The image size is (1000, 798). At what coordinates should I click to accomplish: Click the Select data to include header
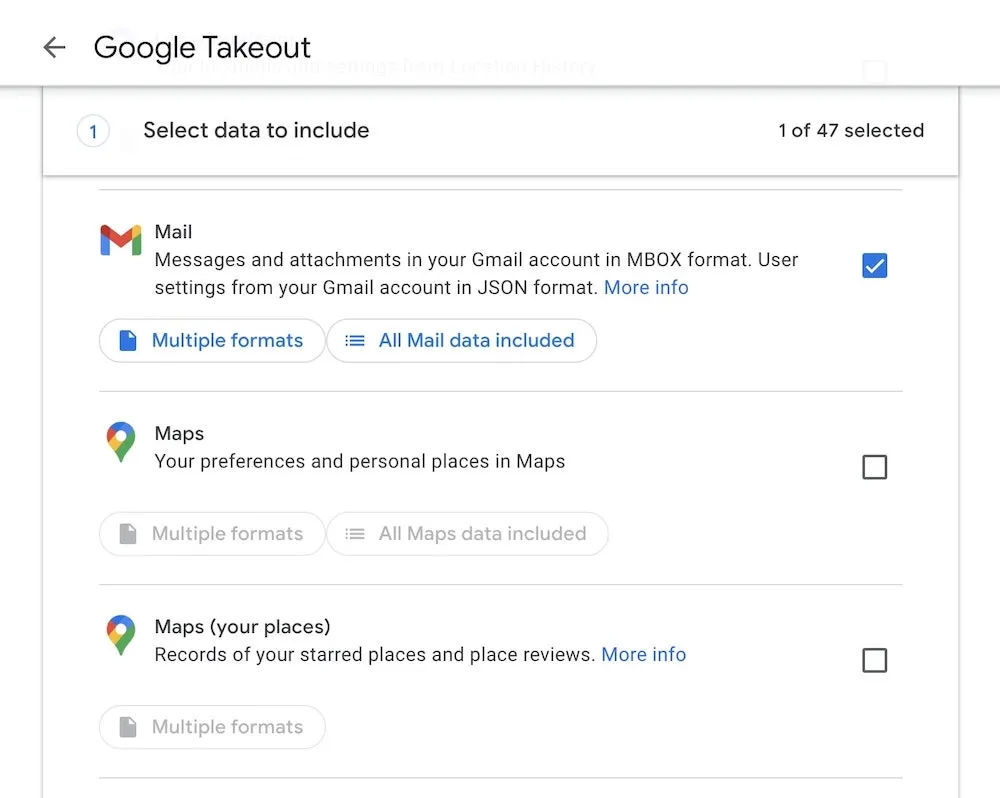click(x=256, y=130)
